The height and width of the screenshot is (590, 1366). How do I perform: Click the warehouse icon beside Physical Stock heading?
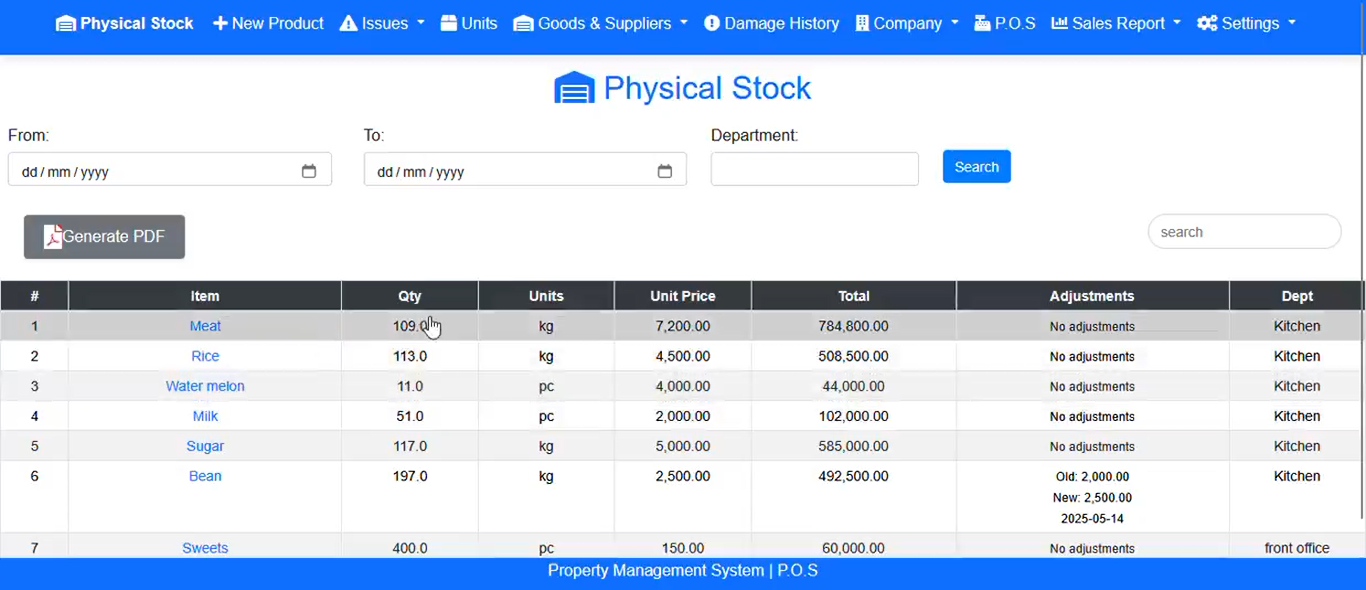[x=574, y=88]
